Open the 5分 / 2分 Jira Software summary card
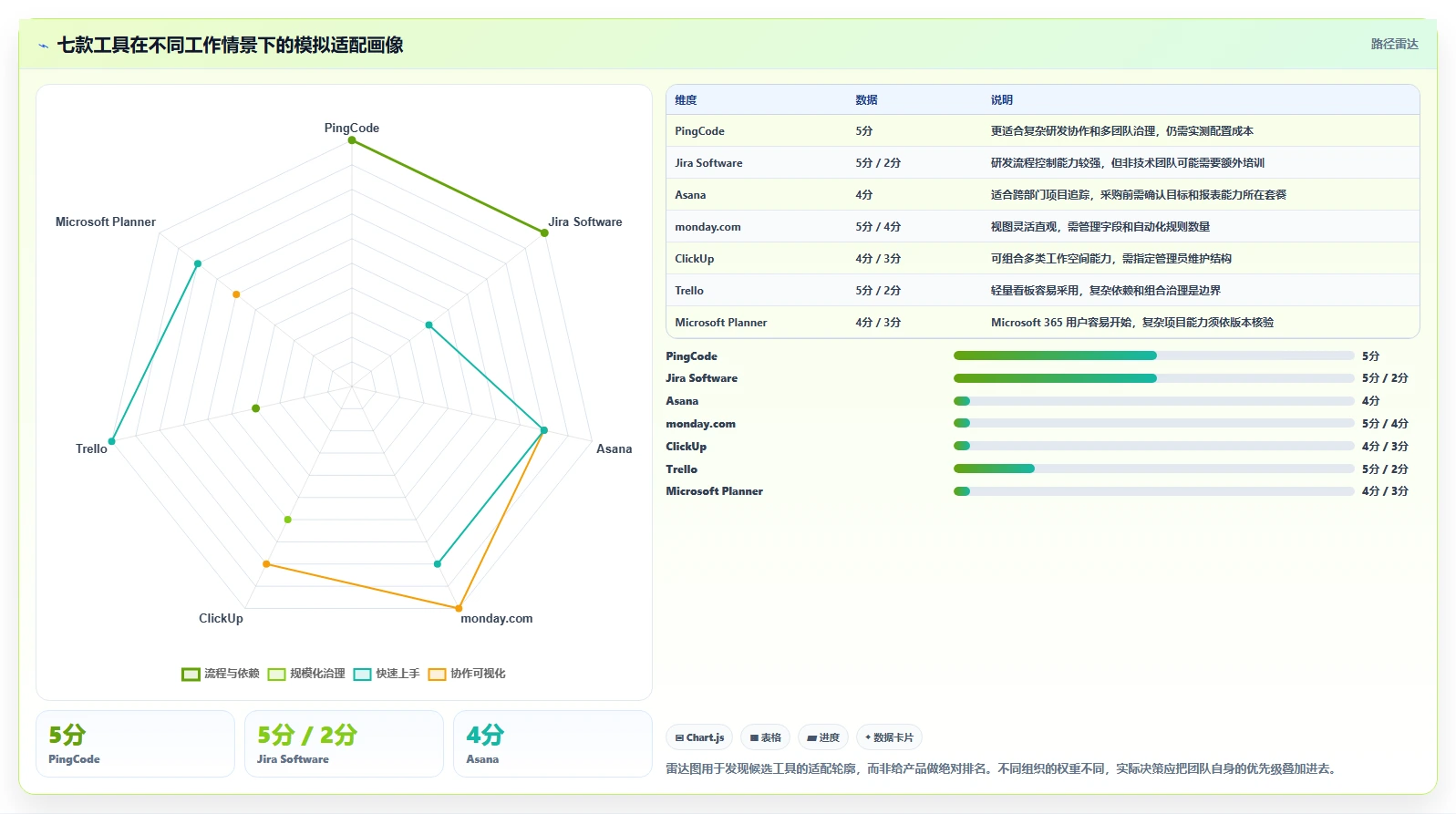This screenshot has height=814, width=1456. [x=344, y=744]
